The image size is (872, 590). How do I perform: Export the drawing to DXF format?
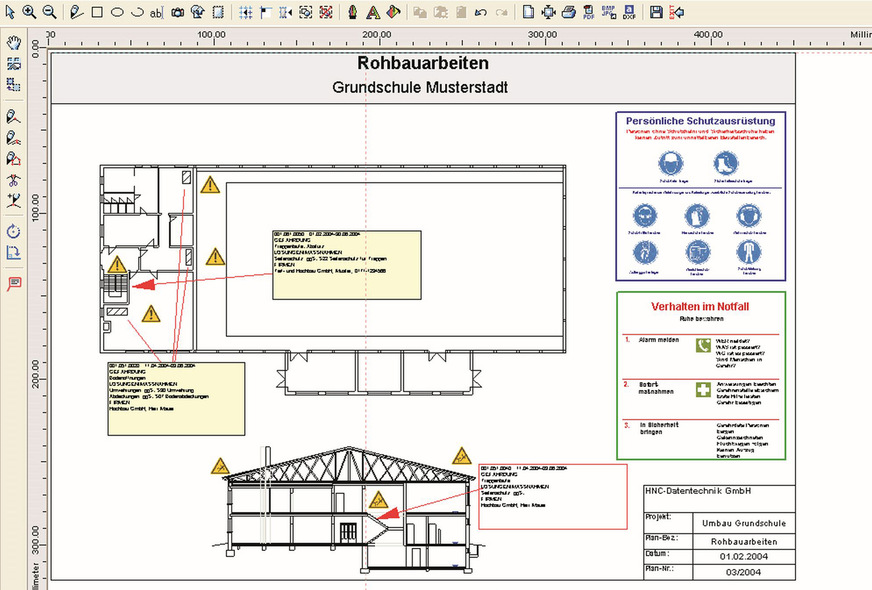pyautogui.click(x=629, y=12)
